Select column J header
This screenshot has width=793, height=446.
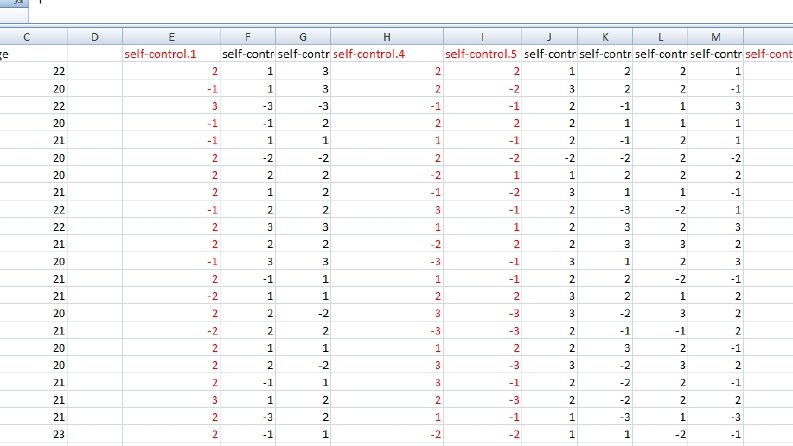(549, 37)
